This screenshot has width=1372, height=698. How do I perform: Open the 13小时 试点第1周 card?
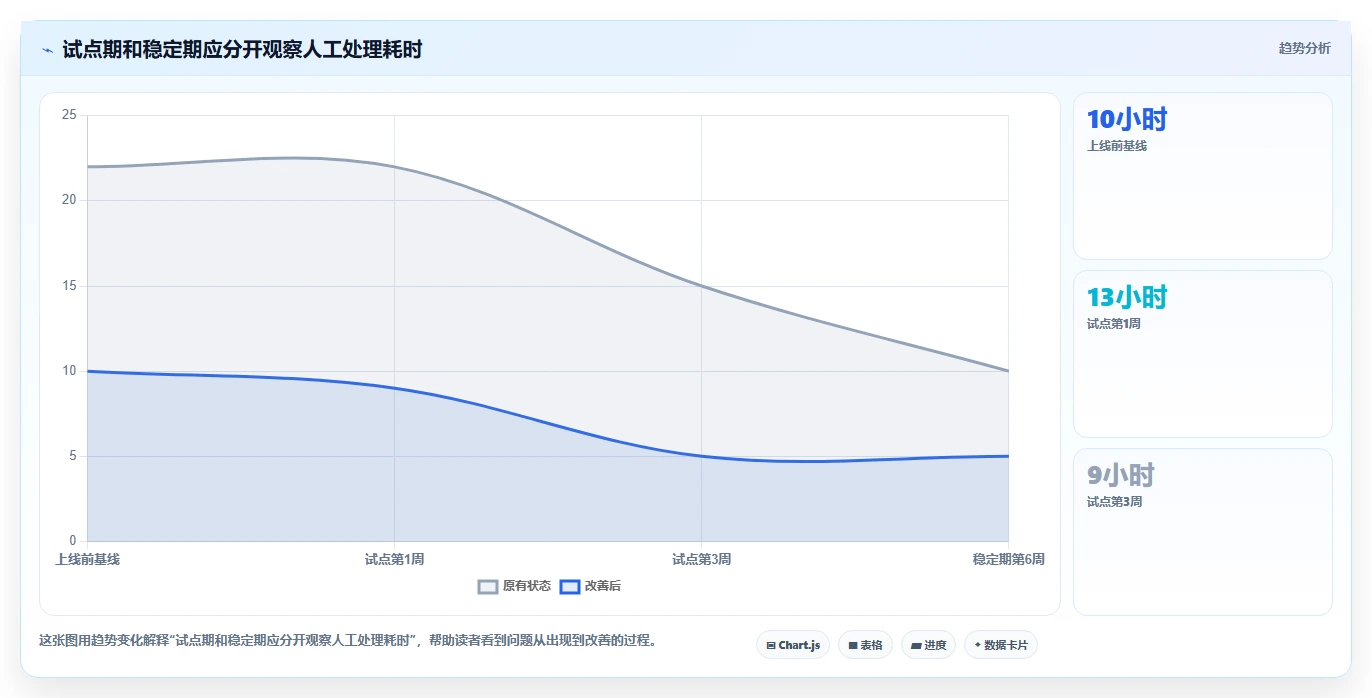(x=1203, y=354)
